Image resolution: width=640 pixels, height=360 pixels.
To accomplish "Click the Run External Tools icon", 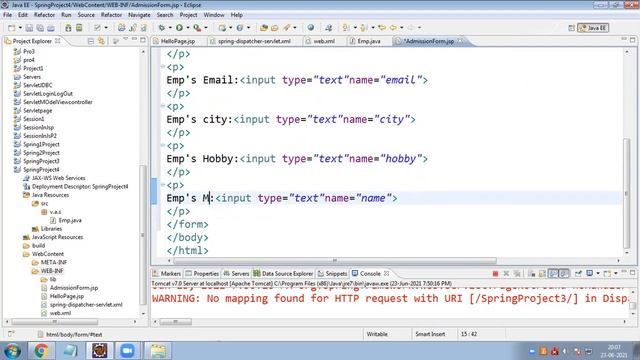I will click(197, 28).
